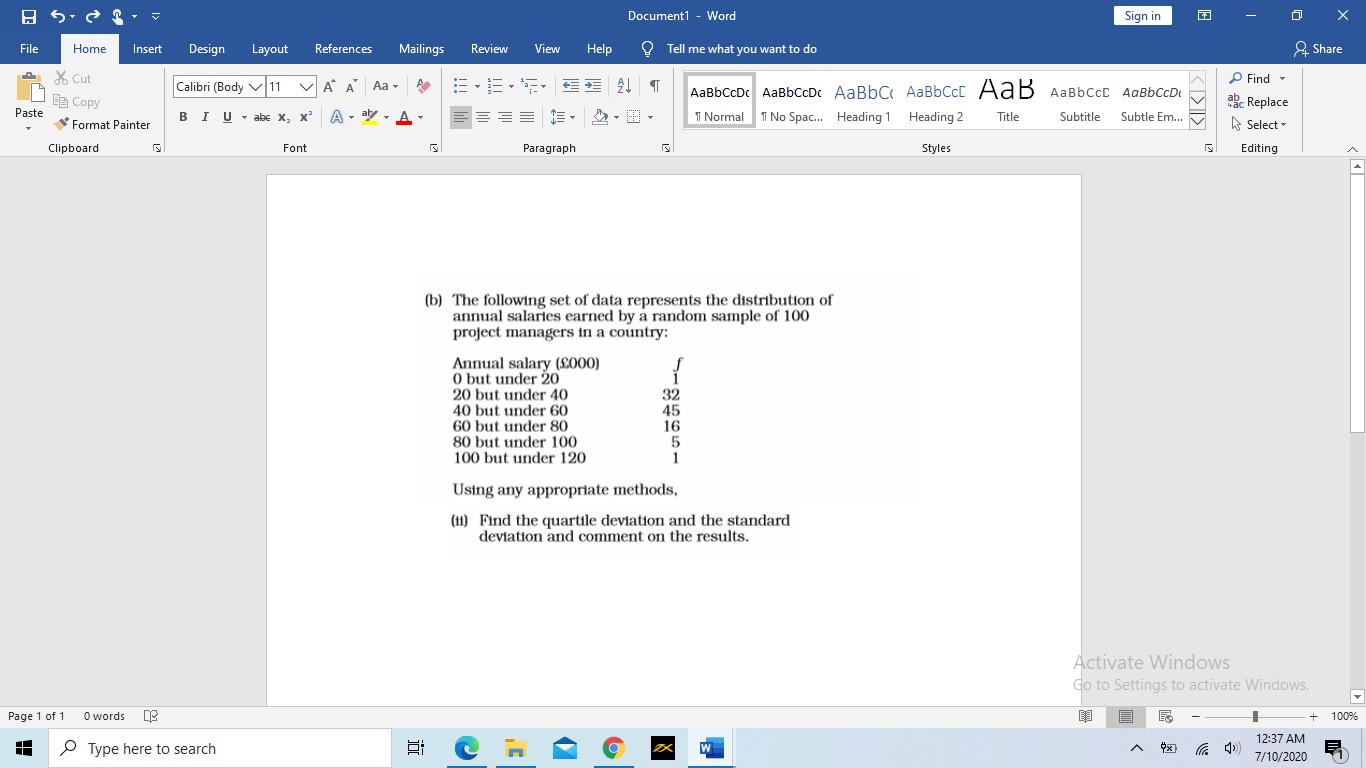
Task: Undo the last action
Action: tap(58, 16)
